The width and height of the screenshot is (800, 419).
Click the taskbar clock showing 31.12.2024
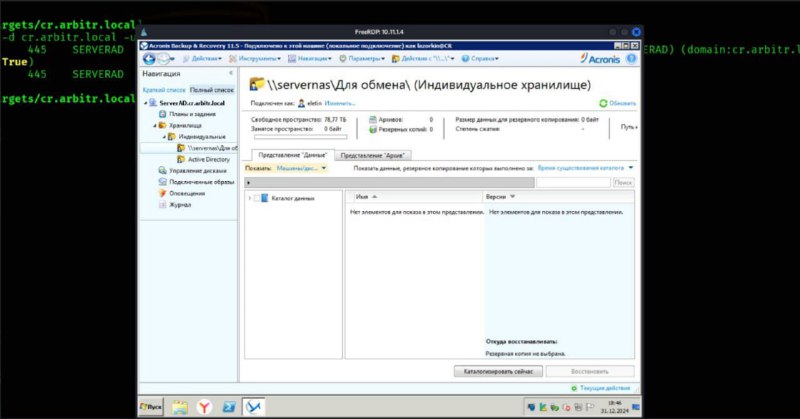tap(614, 407)
